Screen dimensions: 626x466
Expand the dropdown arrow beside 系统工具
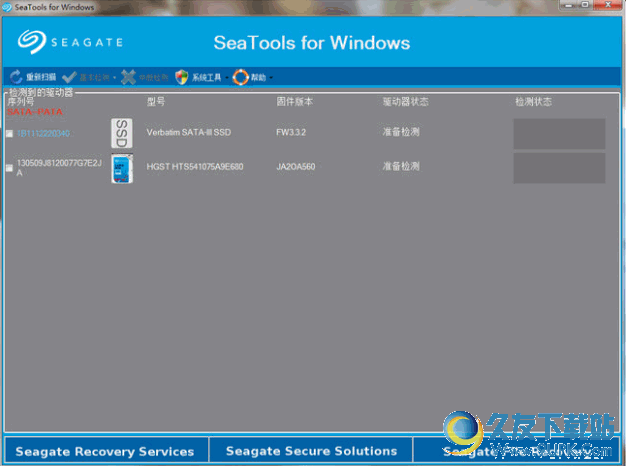tap(226, 77)
